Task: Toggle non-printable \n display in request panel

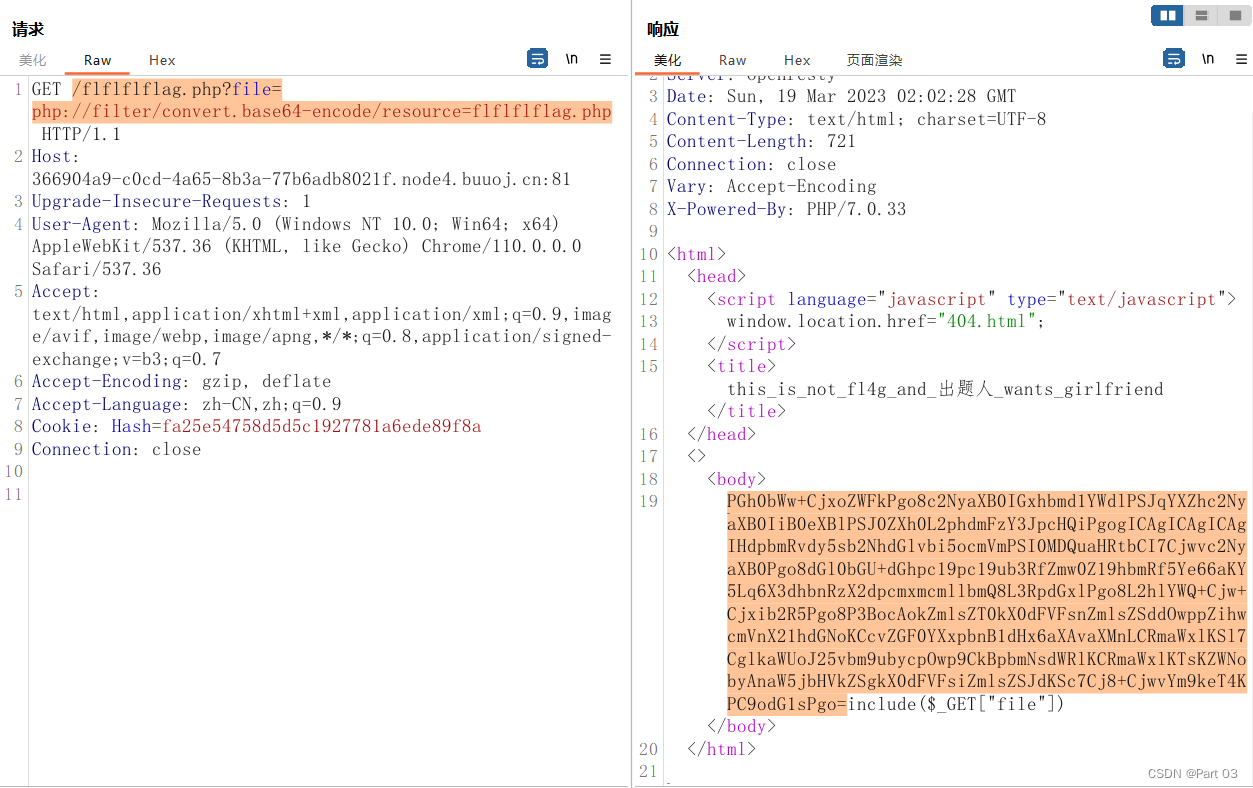Action: tap(572, 59)
